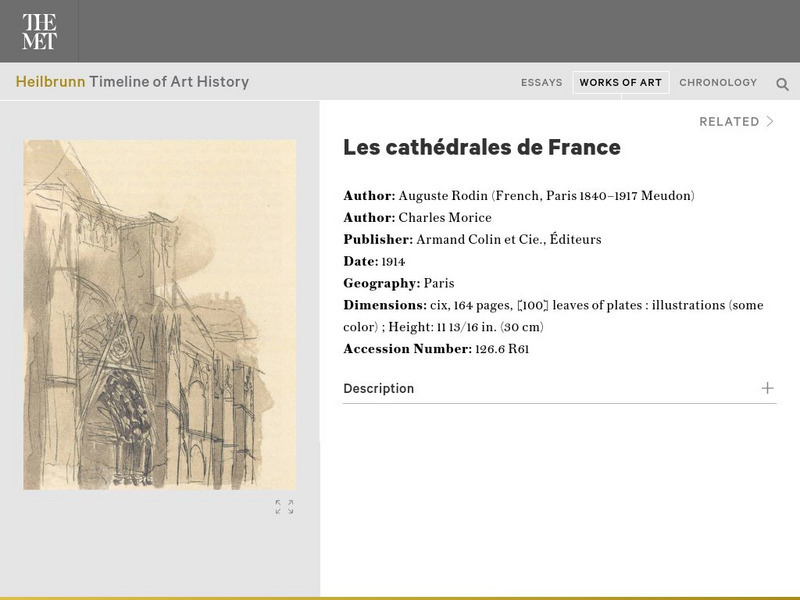800x600 pixels.
Task: Click the fullscreen expand image icon
Action: click(284, 507)
